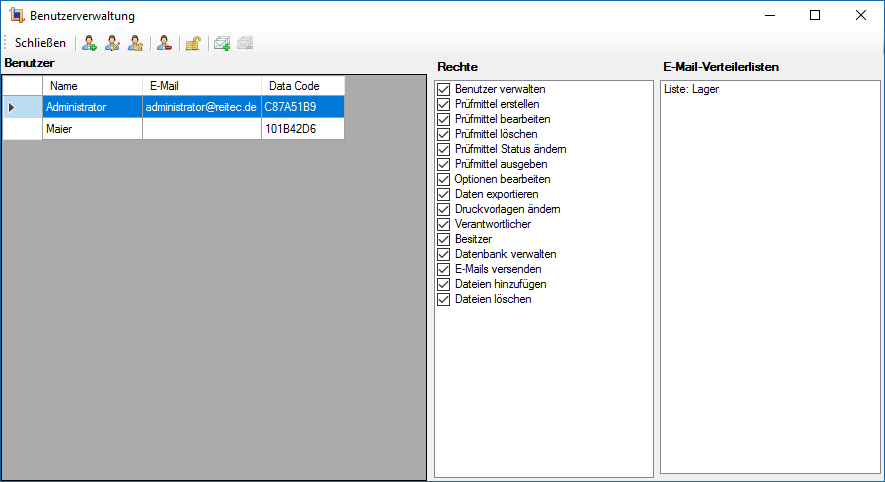The width and height of the screenshot is (885, 482).
Task: Click the delete user icon with red minus
Action: click(164, 43)
